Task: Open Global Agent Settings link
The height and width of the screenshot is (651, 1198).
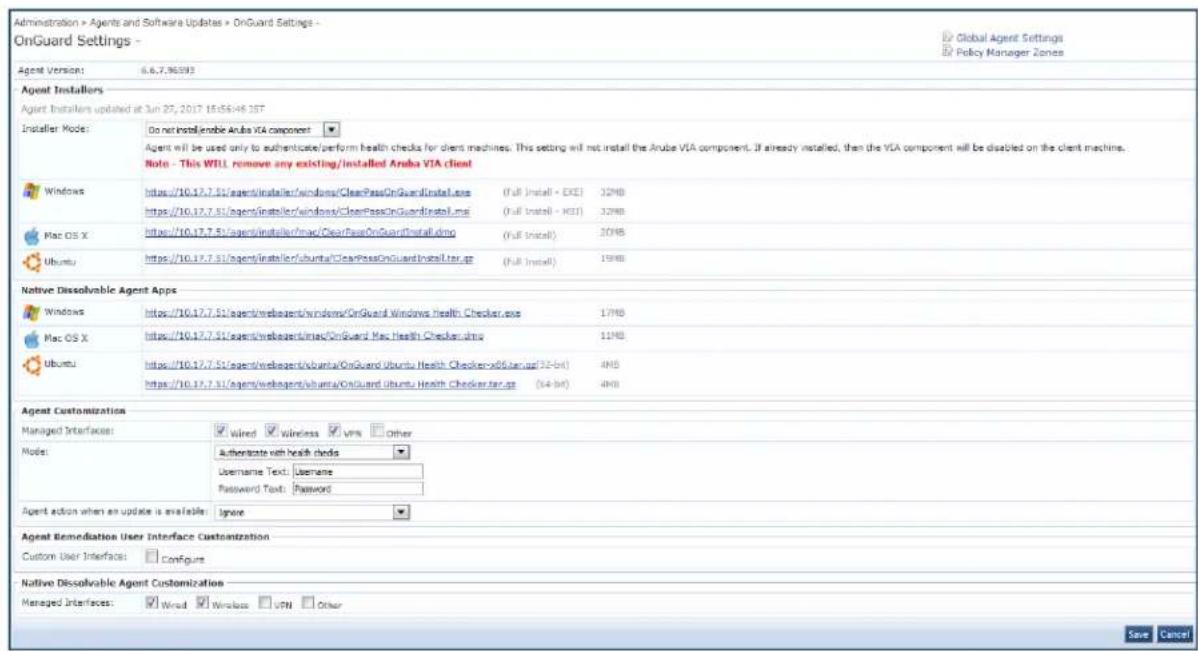Action: pos(1009,37)
